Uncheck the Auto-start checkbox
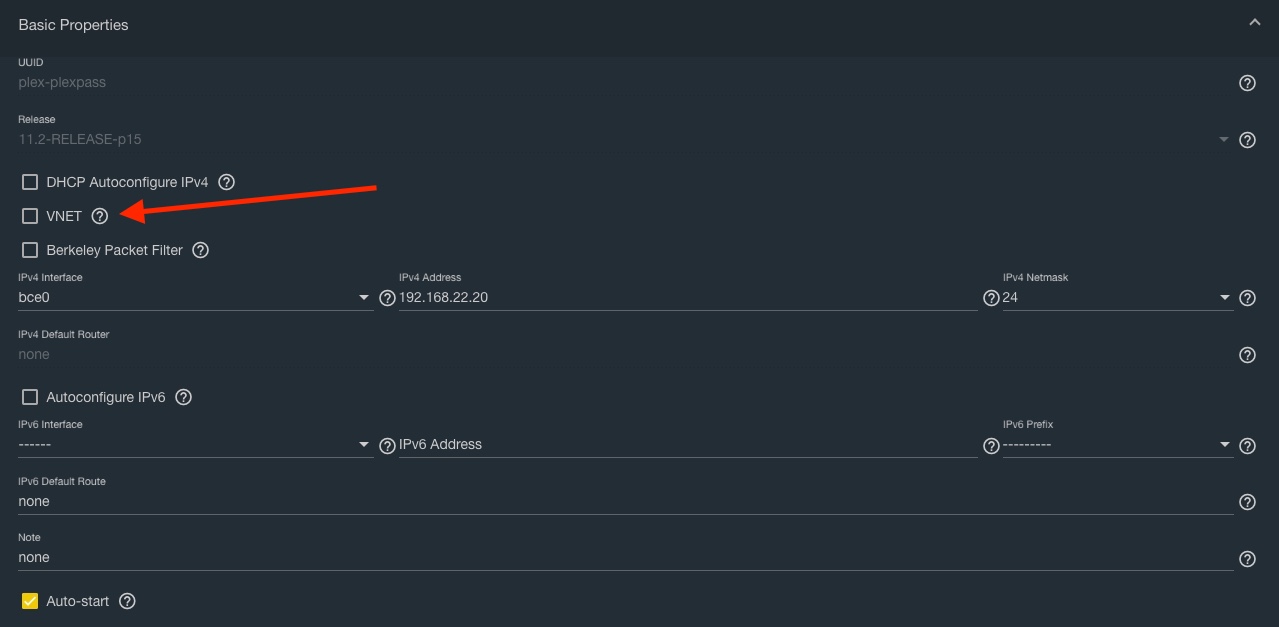 pyautogui.click(x=30, y=601)
